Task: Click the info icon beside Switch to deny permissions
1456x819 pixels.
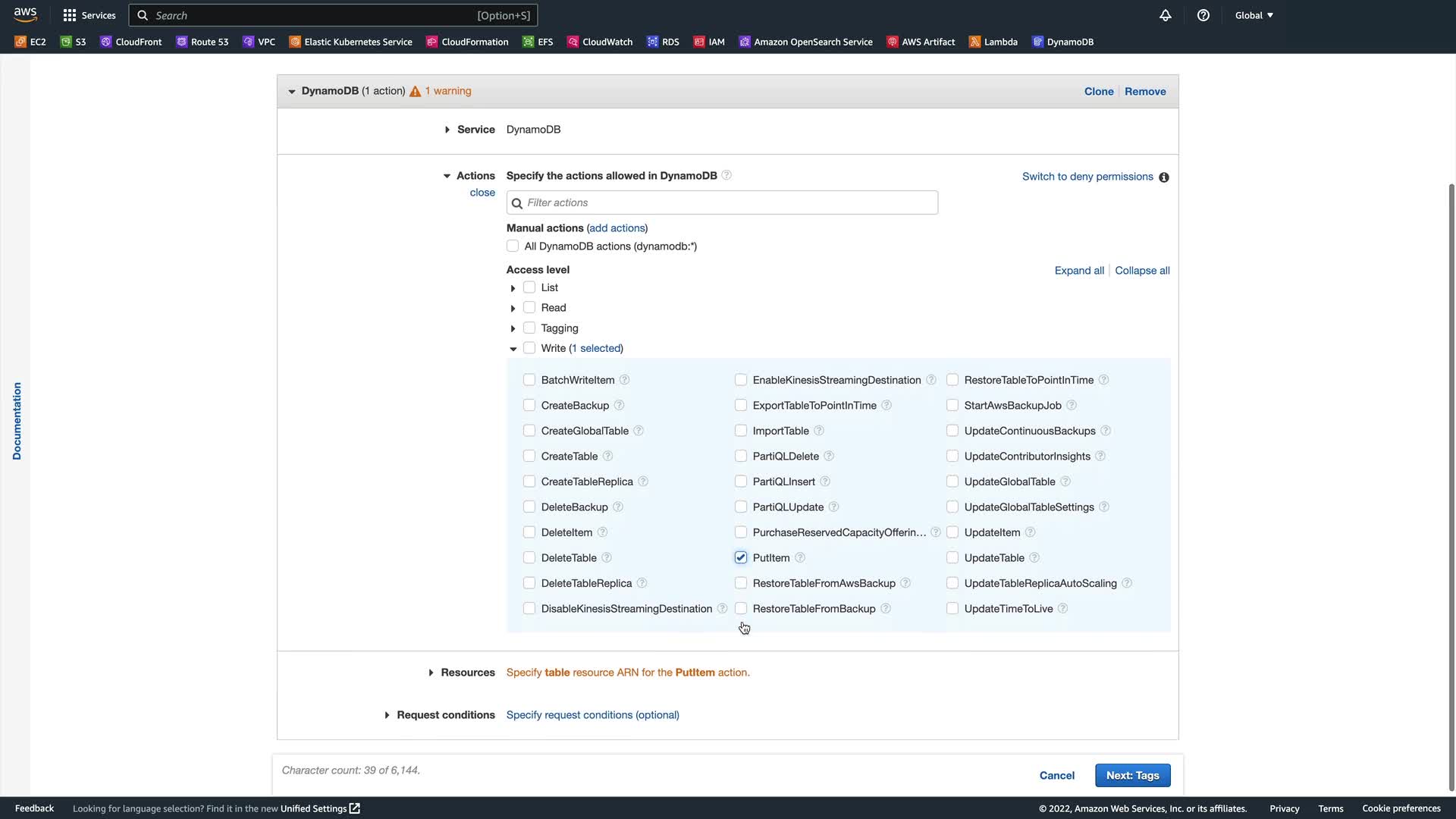Action: click(1164, 177)
